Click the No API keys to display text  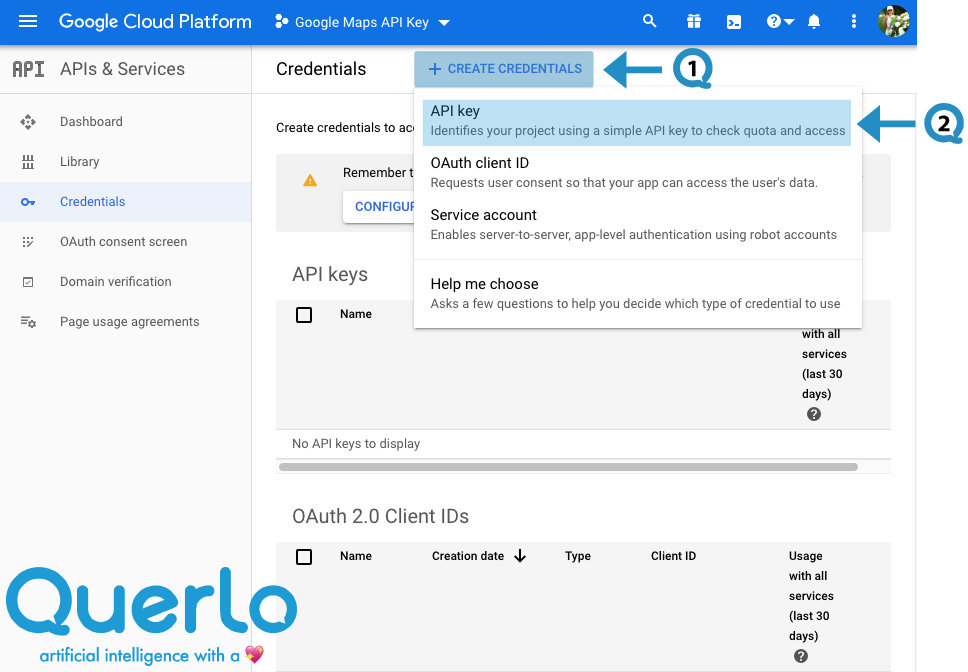pyautogui.click(x=356, y=444)
